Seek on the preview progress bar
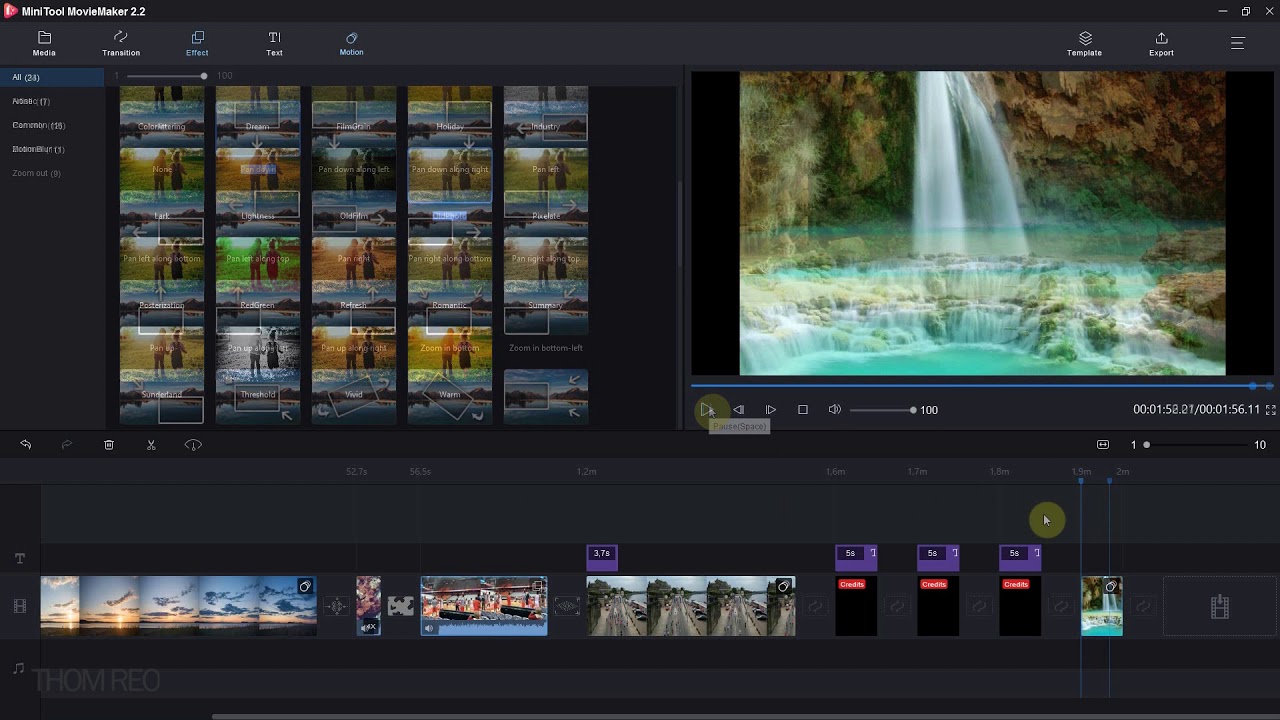The image size is (1280, 720). coord(980,386)
